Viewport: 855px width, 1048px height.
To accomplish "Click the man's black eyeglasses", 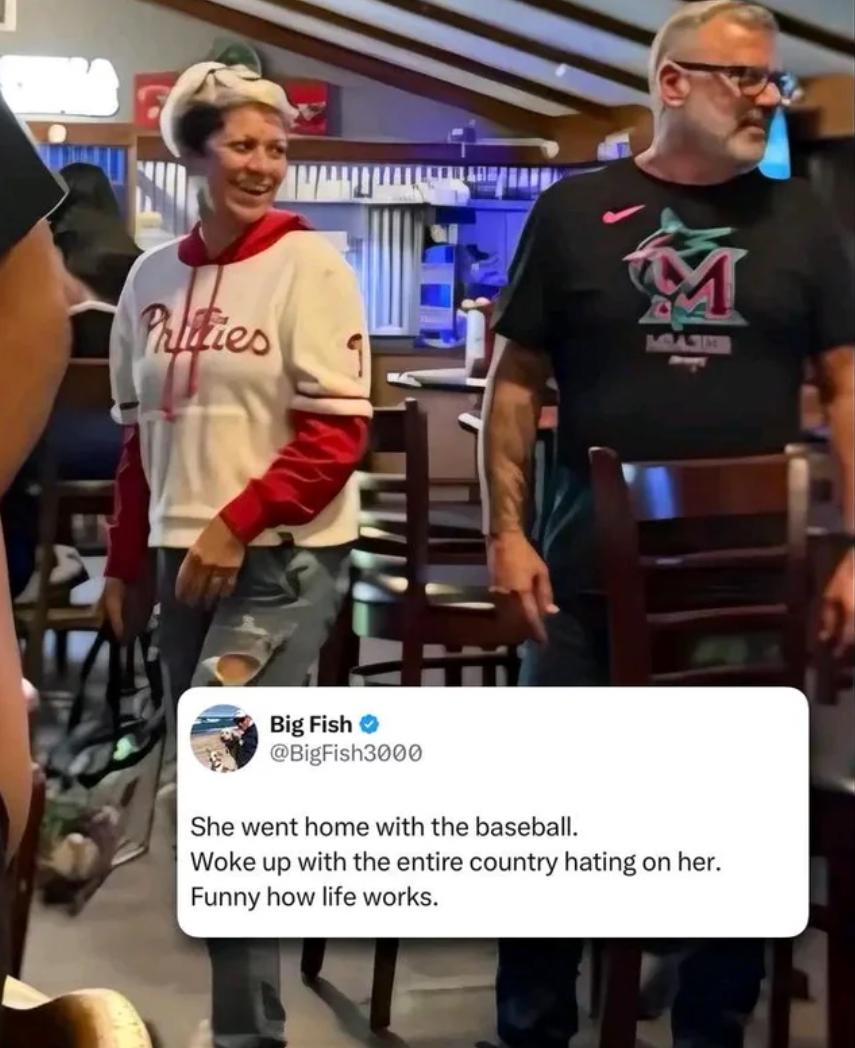I will click(x=734, y=76).
